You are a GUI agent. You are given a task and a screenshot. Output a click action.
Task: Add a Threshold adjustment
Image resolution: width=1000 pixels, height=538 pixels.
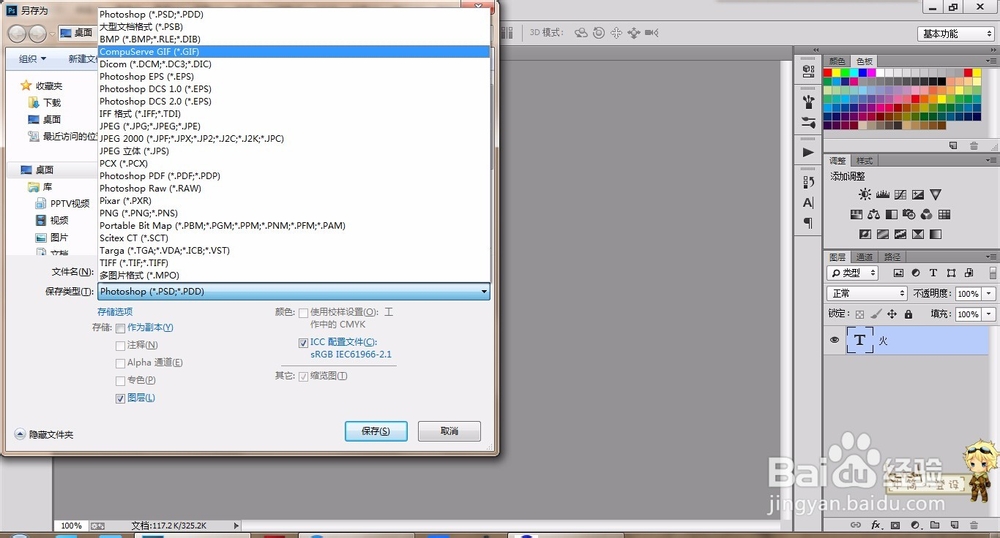(x=901, y=234)
